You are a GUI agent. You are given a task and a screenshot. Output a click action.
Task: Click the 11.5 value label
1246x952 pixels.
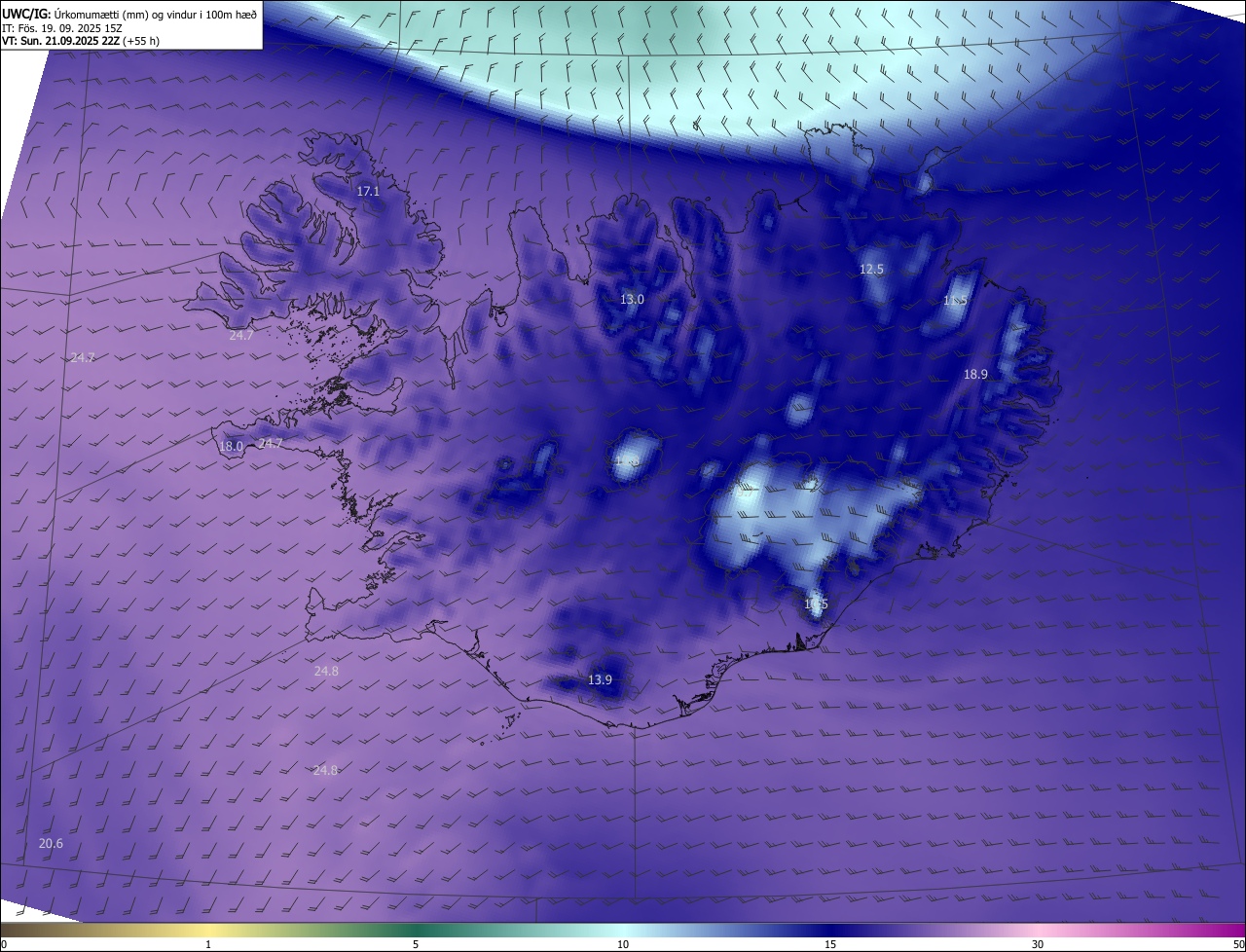(955, 301)
